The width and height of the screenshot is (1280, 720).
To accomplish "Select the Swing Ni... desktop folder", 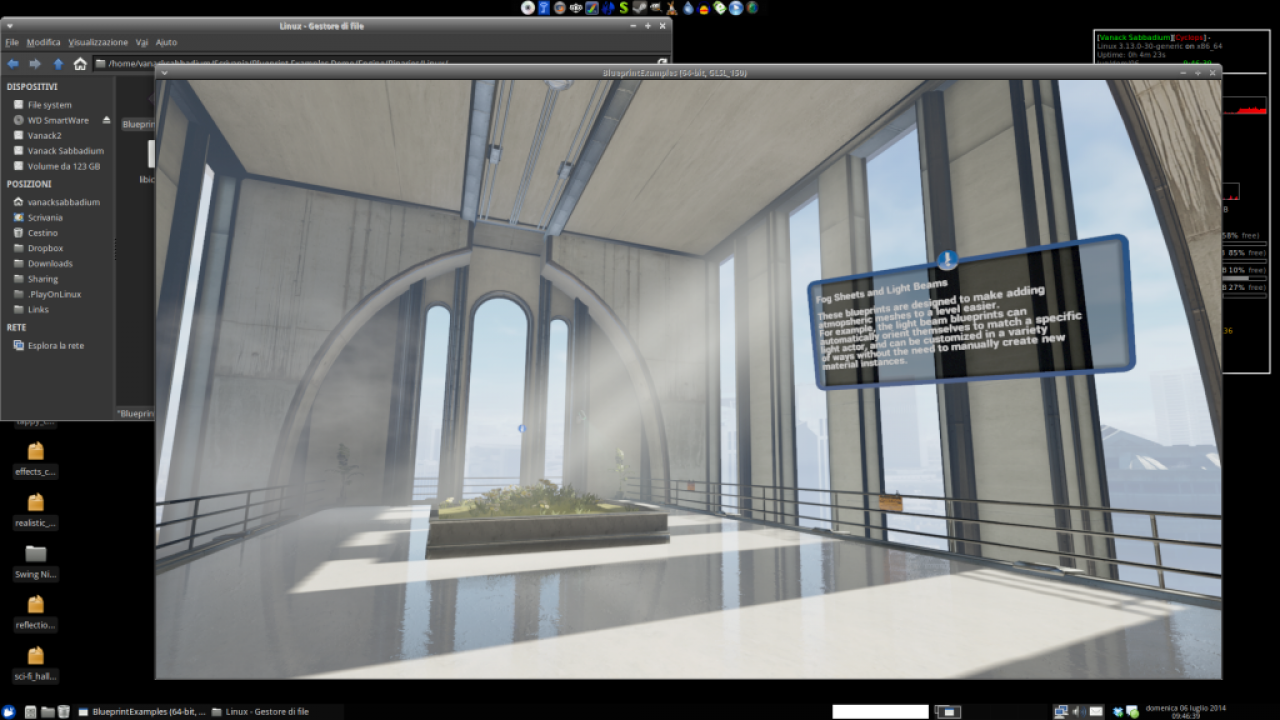I will (x=36, y=562).
